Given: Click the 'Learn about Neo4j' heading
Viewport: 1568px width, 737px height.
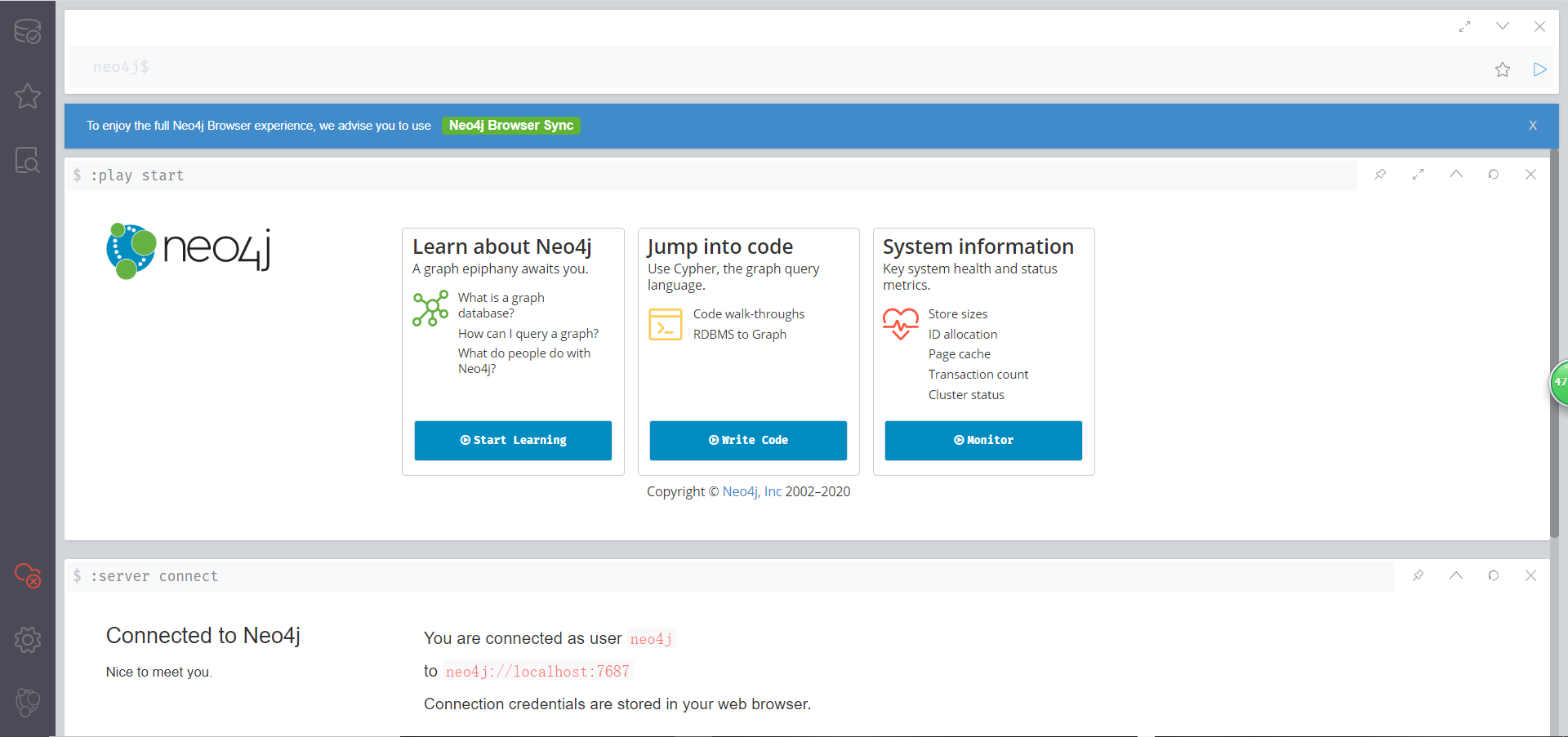Looking at the screenshot, I should [x=502, y=246].
